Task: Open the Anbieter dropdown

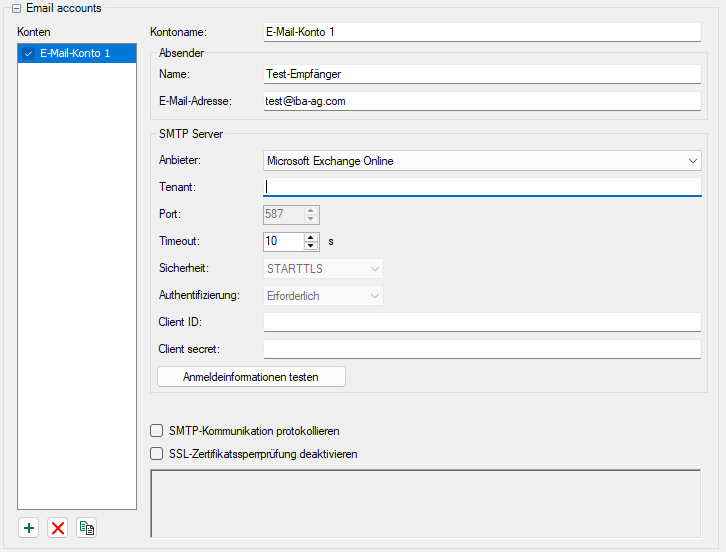Action: 482,161
